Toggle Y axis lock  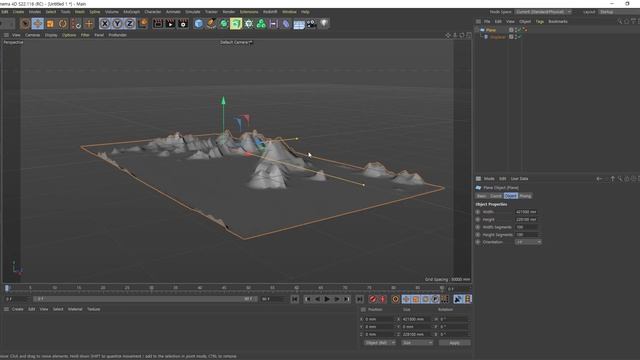click(x=118, y=24)
